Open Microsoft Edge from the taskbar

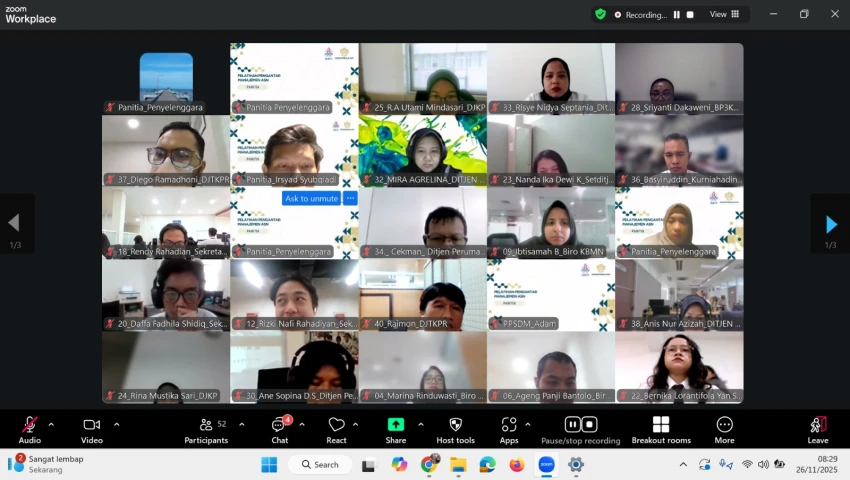tap(487, 465)
